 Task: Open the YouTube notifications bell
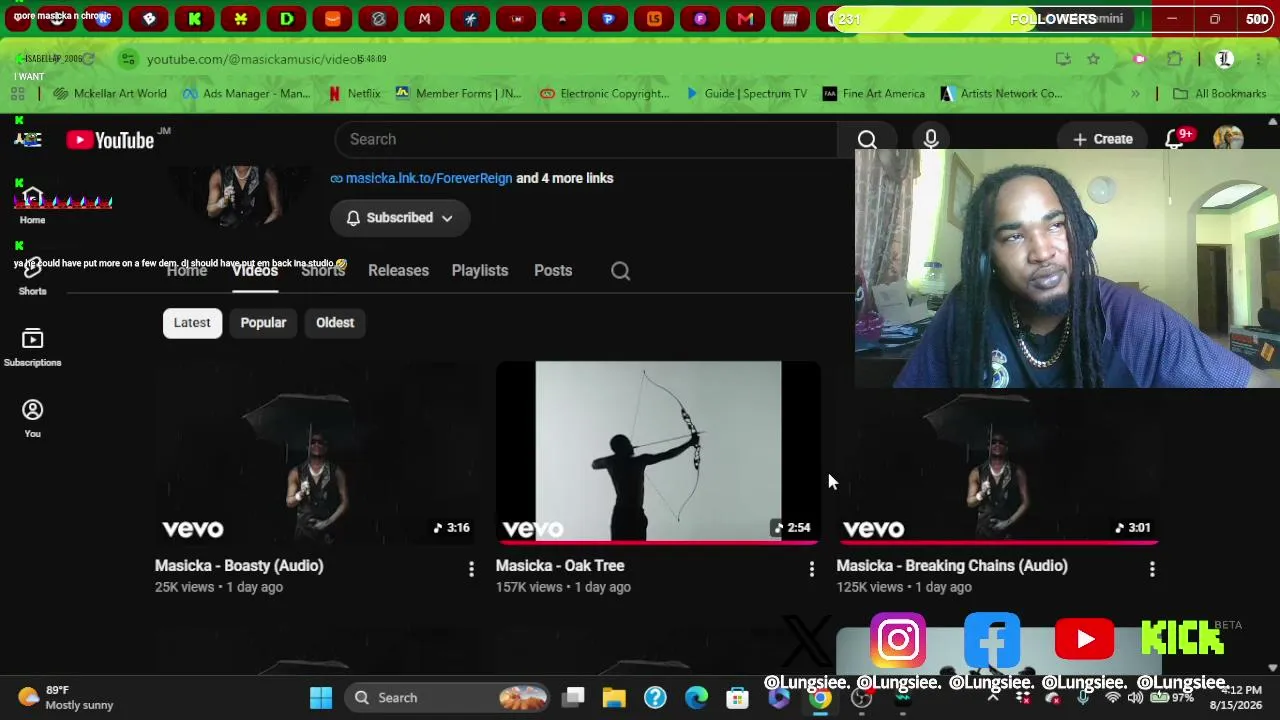pos(1176,139)
